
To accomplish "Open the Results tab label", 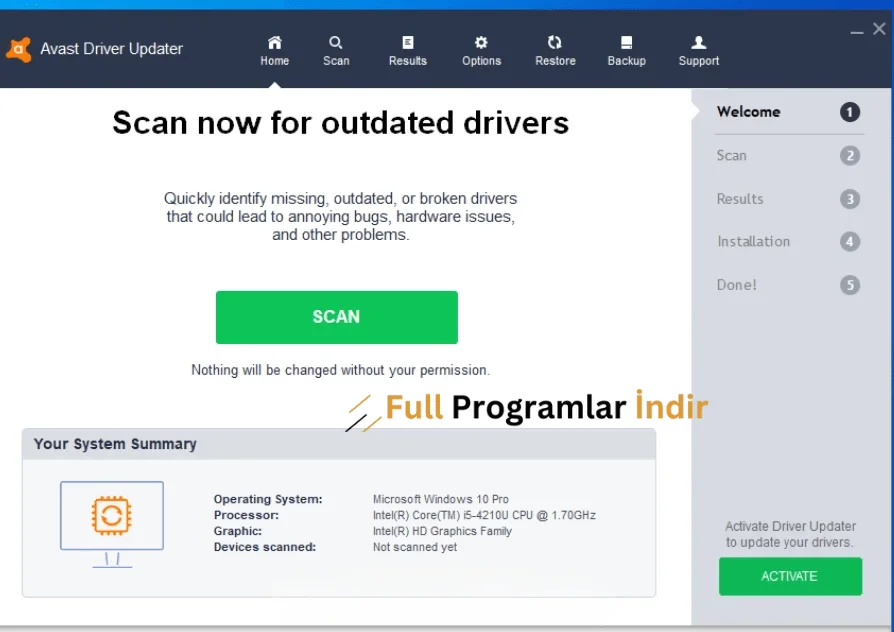I will [408, 60].
